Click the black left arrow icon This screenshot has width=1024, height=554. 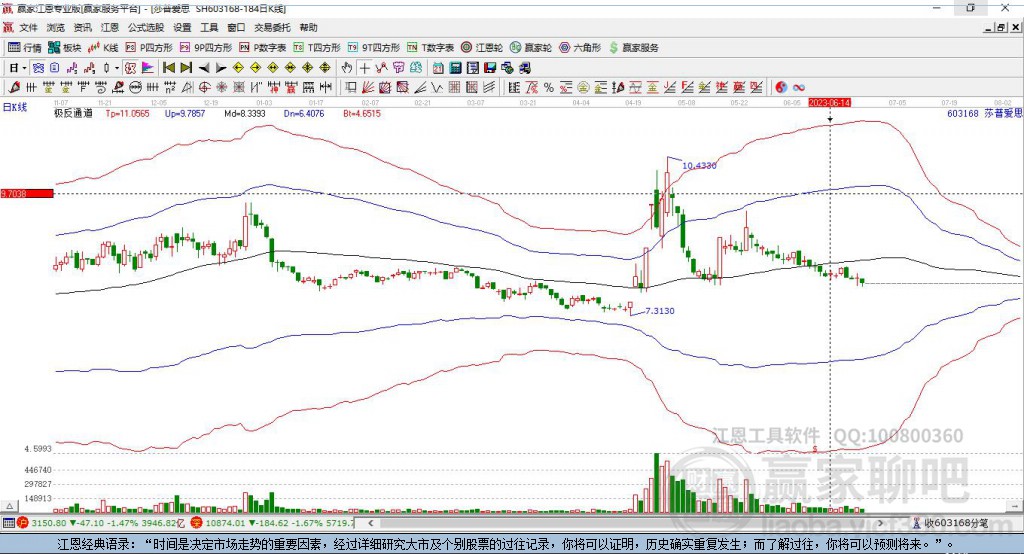(x=204, y=68)
